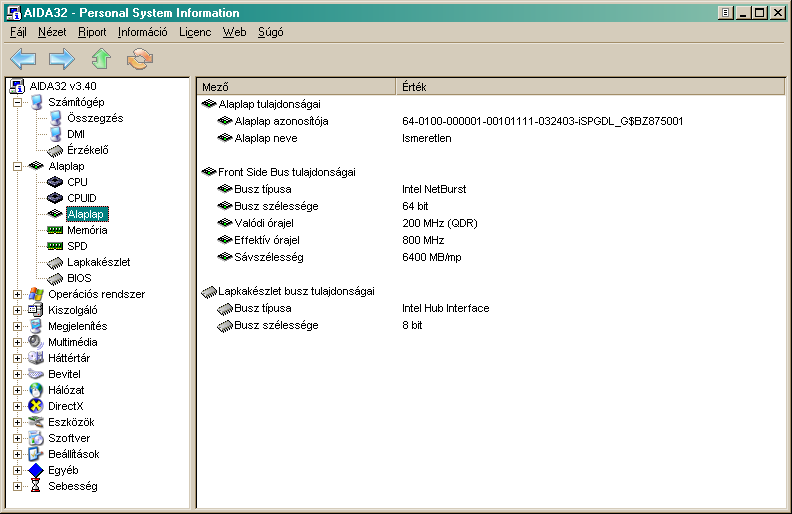Screen dimensions: 792x514
Task: Click the Számítógép computer icon
Action: (36, 102)
